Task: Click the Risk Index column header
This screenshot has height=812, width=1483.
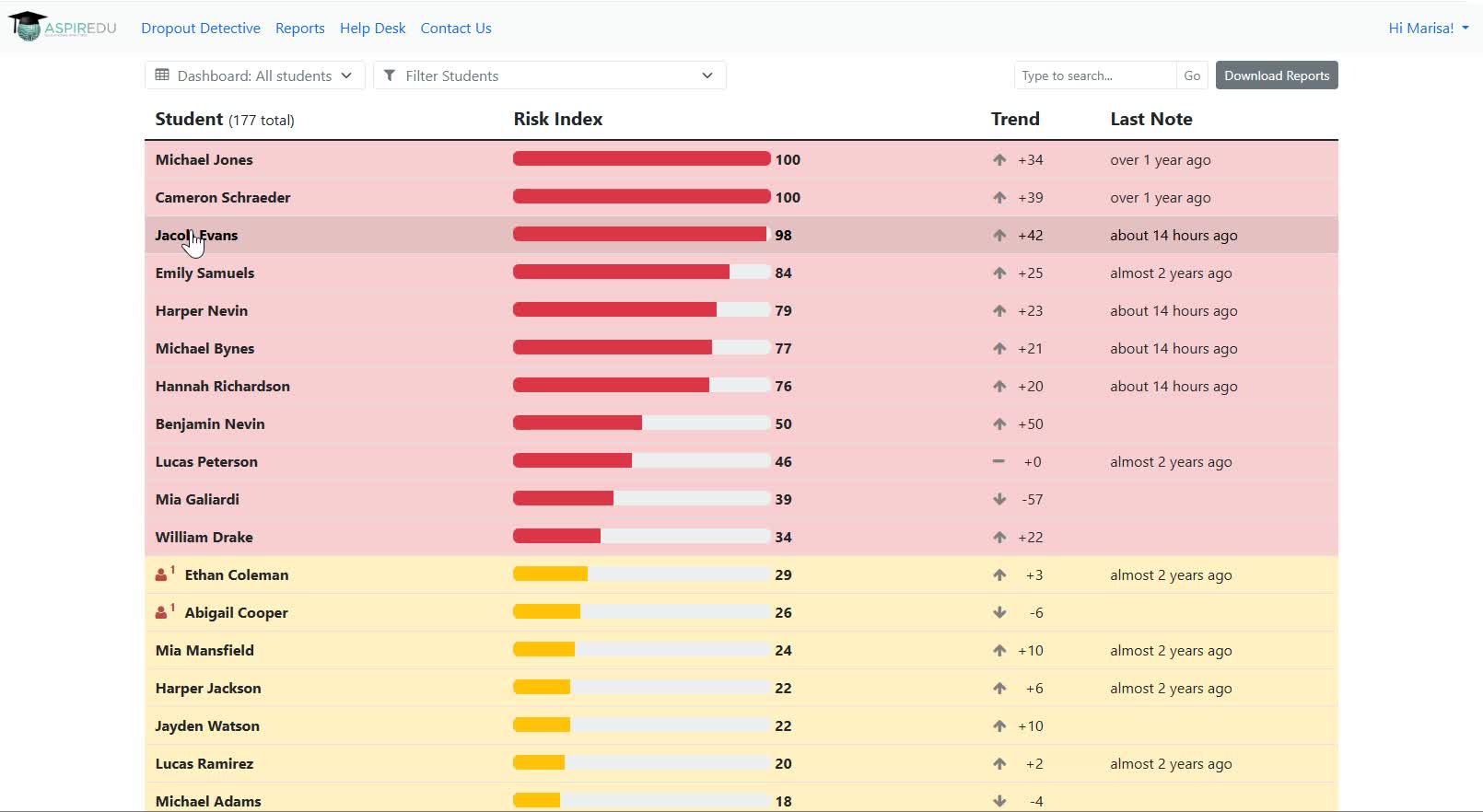Action: pyautogui.click(x=558, y=119)
